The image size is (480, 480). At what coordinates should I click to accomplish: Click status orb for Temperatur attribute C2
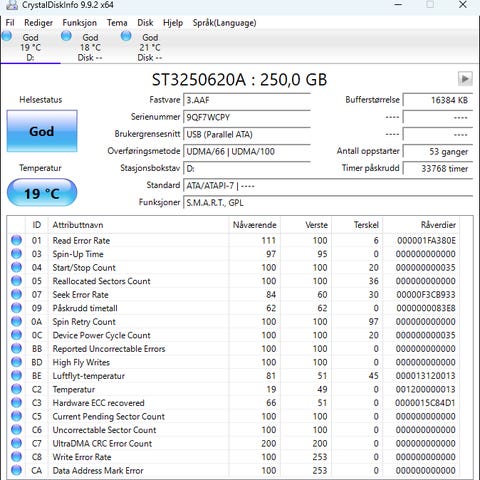16,389
